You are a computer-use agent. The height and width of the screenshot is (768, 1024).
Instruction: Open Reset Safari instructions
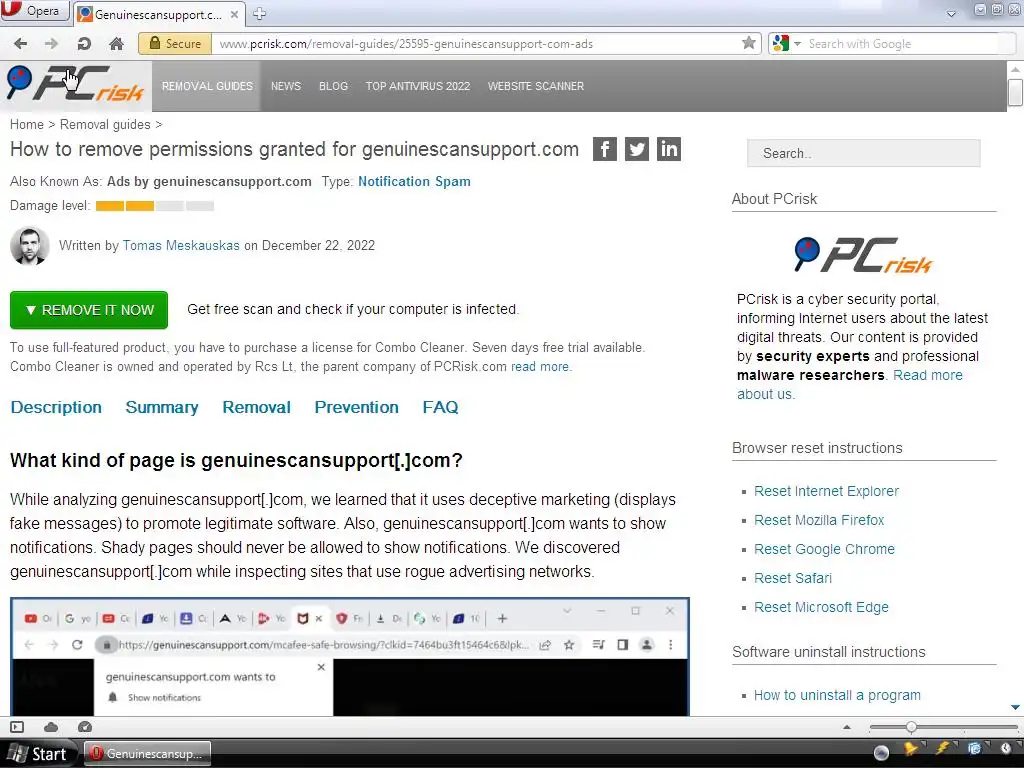click(793, 578)
